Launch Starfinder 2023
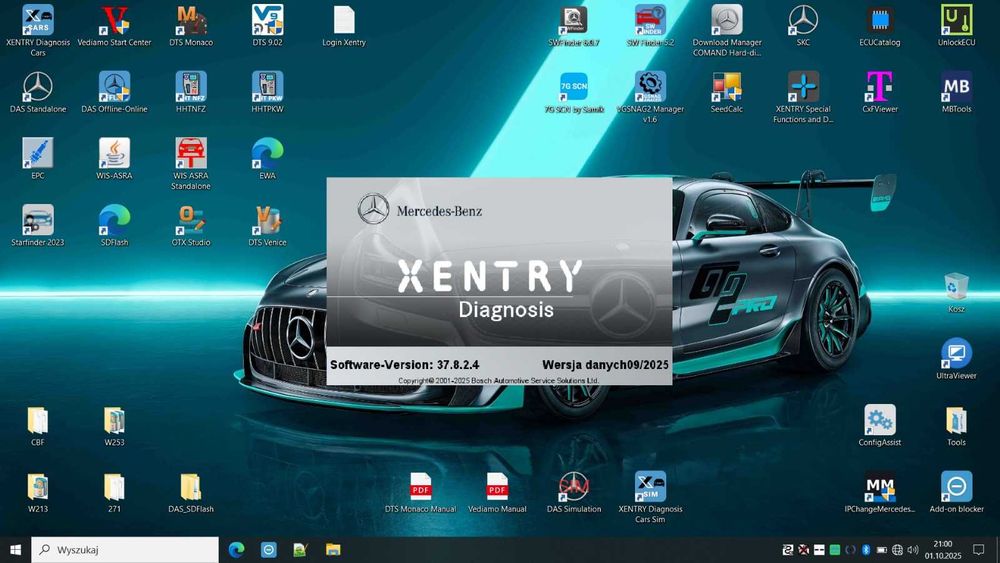 tap(38, 221)
